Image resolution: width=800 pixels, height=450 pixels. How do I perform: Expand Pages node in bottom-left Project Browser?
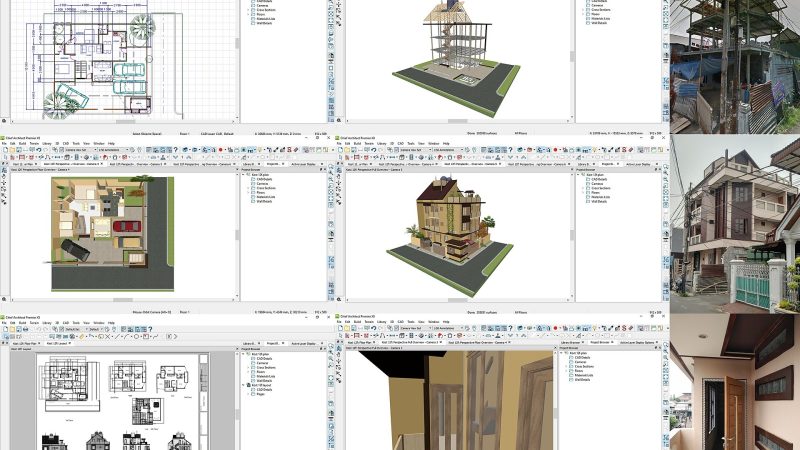[248, 394]
